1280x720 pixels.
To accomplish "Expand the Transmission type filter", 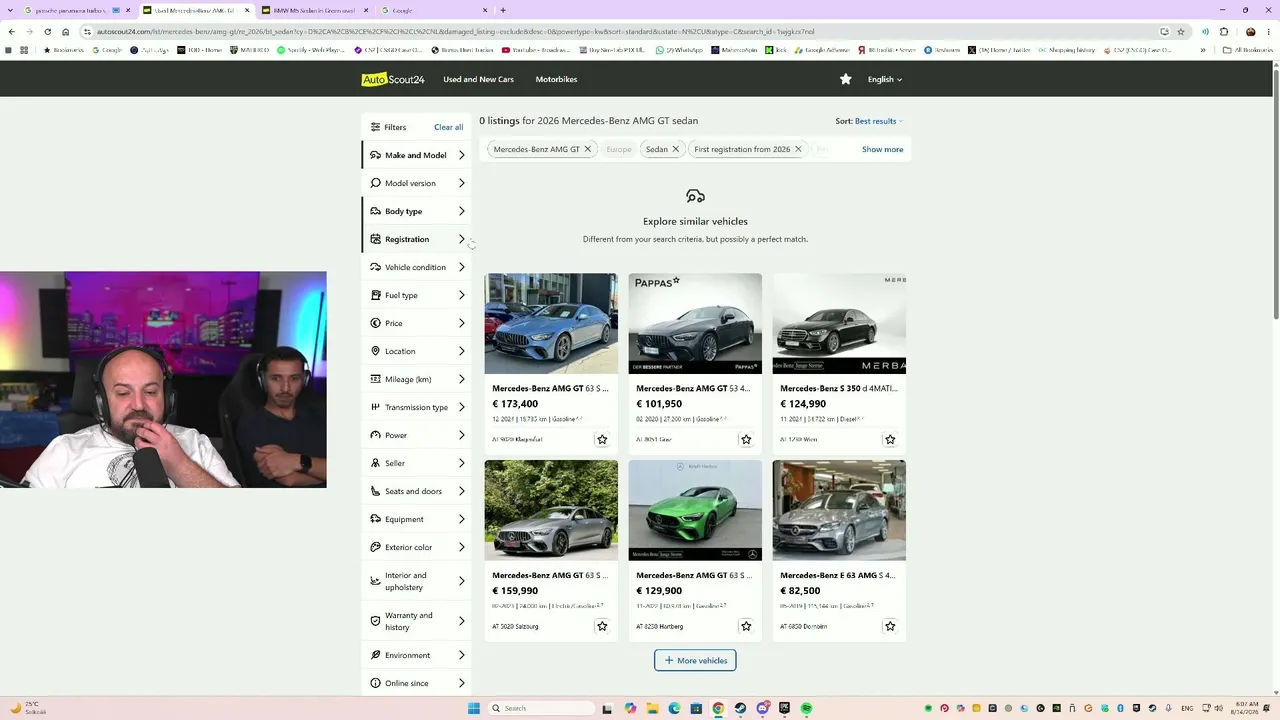I will pyautogui.click(x=416, y=407).
